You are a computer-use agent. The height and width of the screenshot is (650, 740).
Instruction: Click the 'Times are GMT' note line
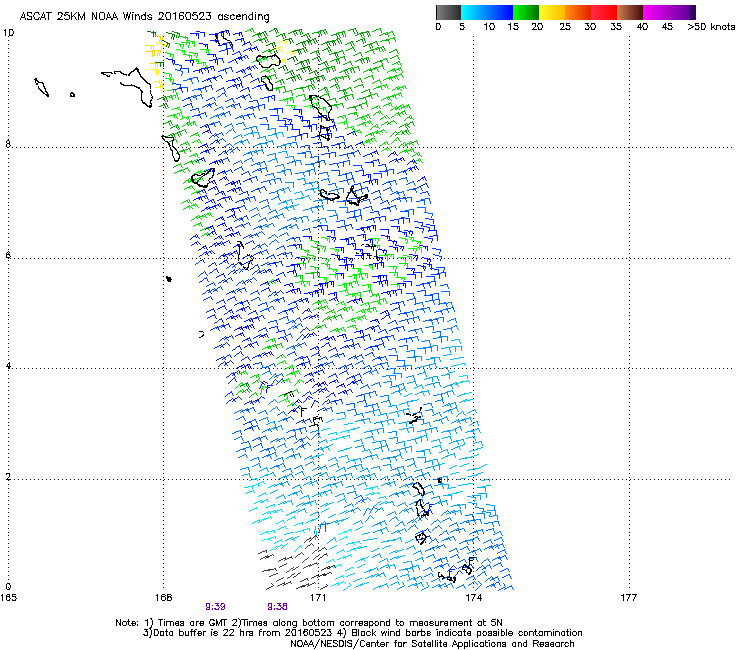(x=309, y=623)
